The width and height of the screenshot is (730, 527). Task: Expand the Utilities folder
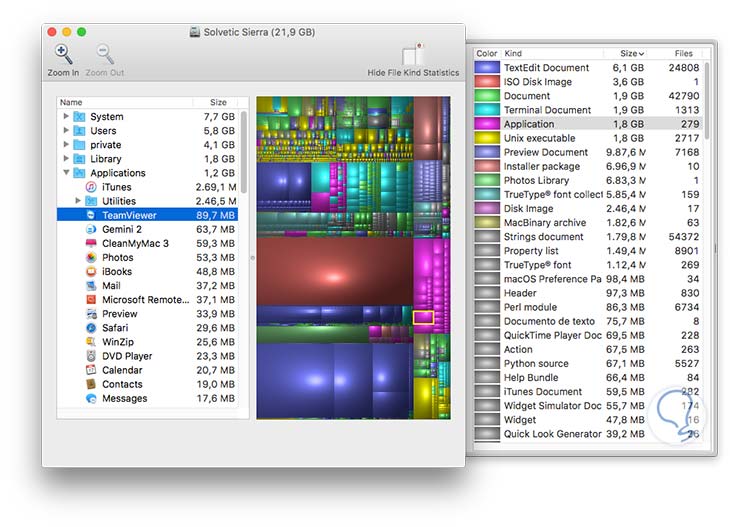[79, 201]
